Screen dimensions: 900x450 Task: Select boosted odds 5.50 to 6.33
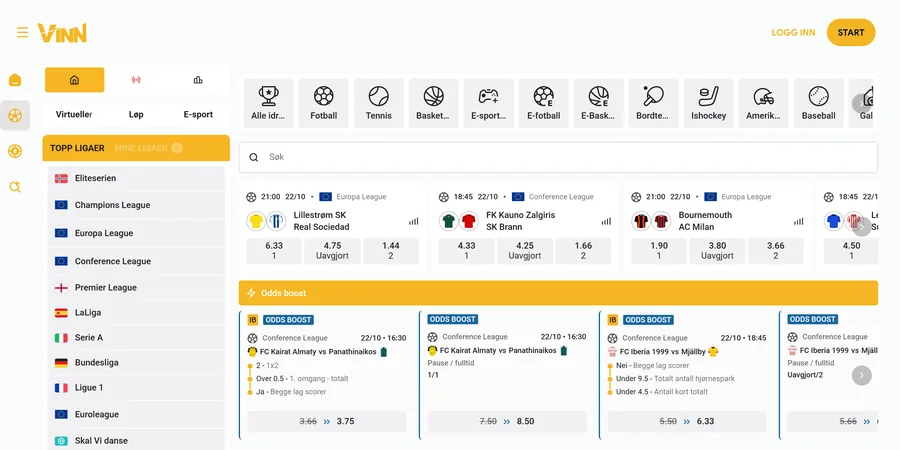click(687, 421)
